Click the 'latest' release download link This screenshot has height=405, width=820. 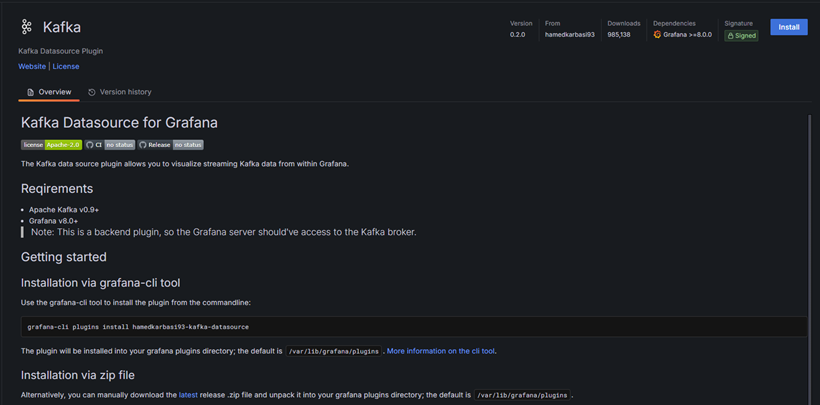pyautogui.click(x=188, y=395)
